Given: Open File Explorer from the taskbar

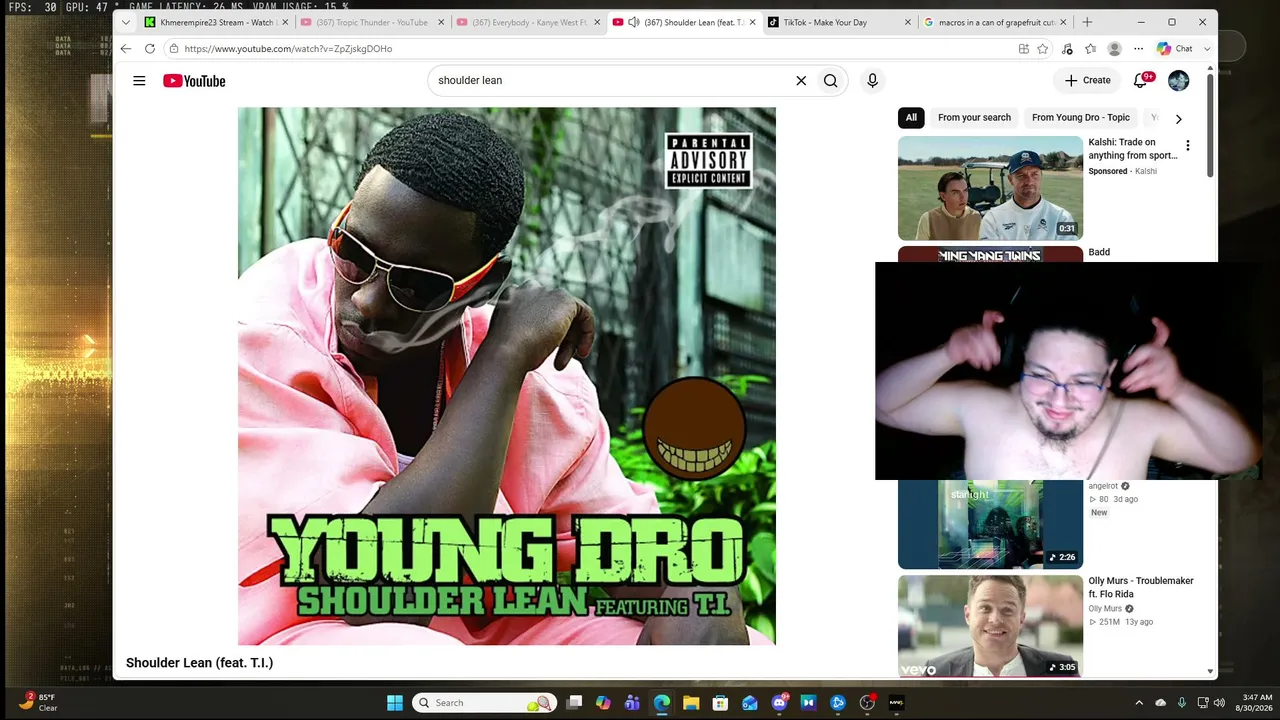Looking at the screenshot, I should (691, 703).
